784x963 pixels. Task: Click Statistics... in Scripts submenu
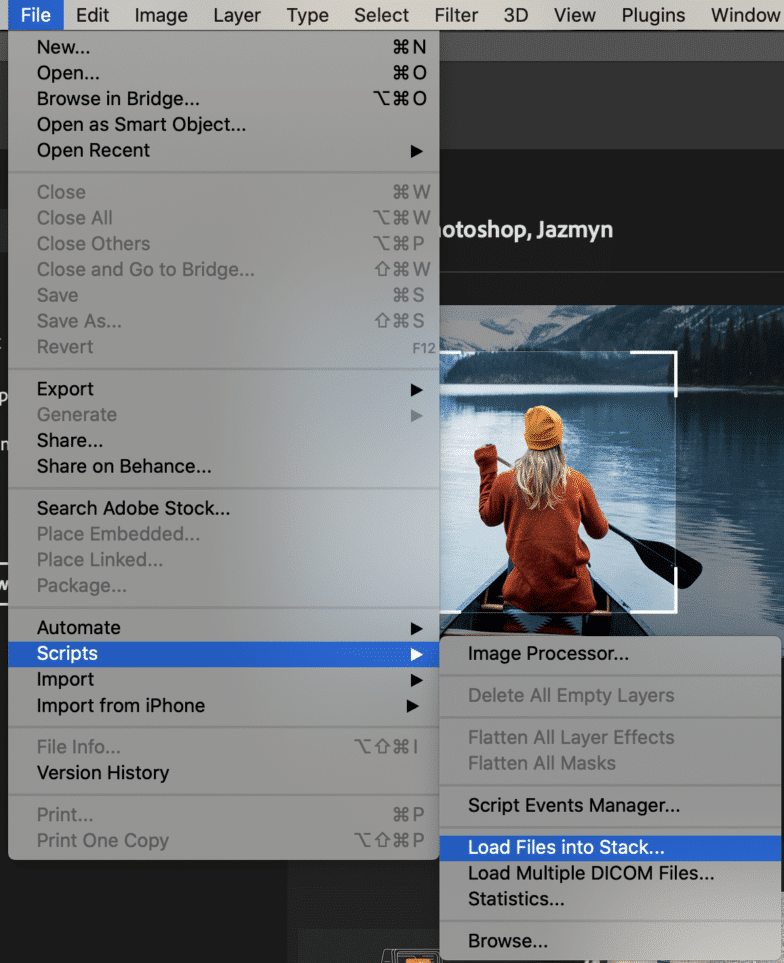pyautogui.click(x=516, y=899)
